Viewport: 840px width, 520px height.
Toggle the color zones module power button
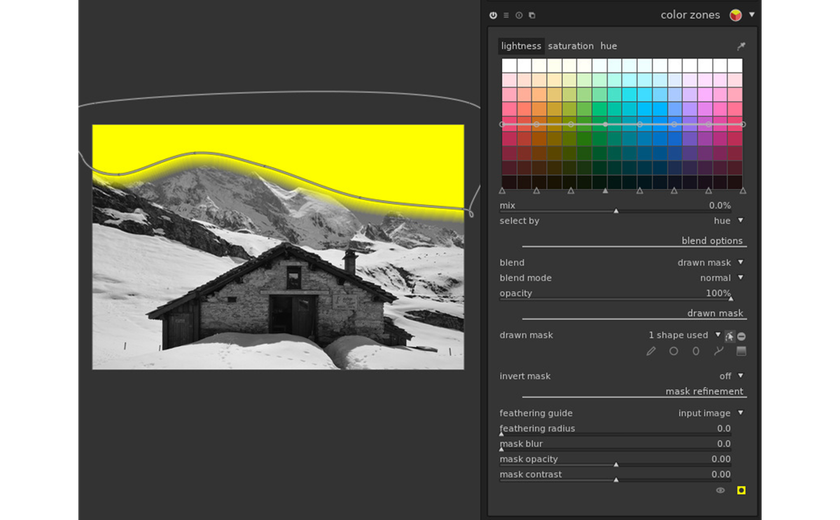coord(493,16)
